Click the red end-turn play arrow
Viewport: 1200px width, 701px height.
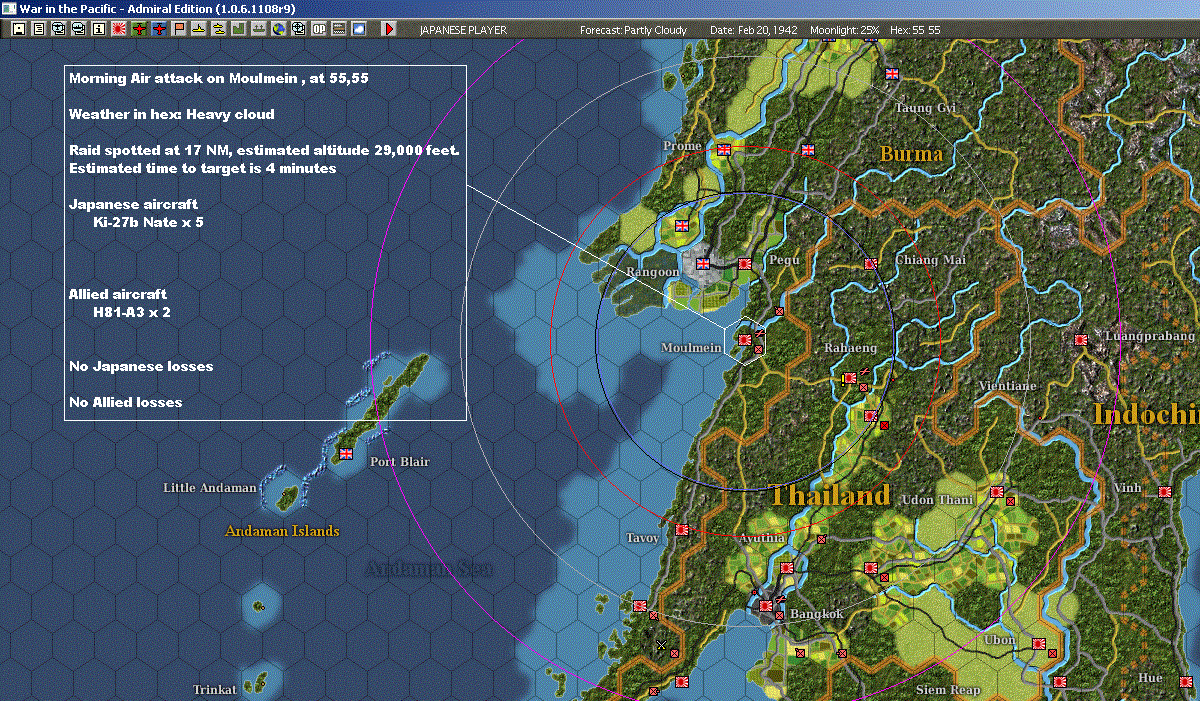(389, 29)
